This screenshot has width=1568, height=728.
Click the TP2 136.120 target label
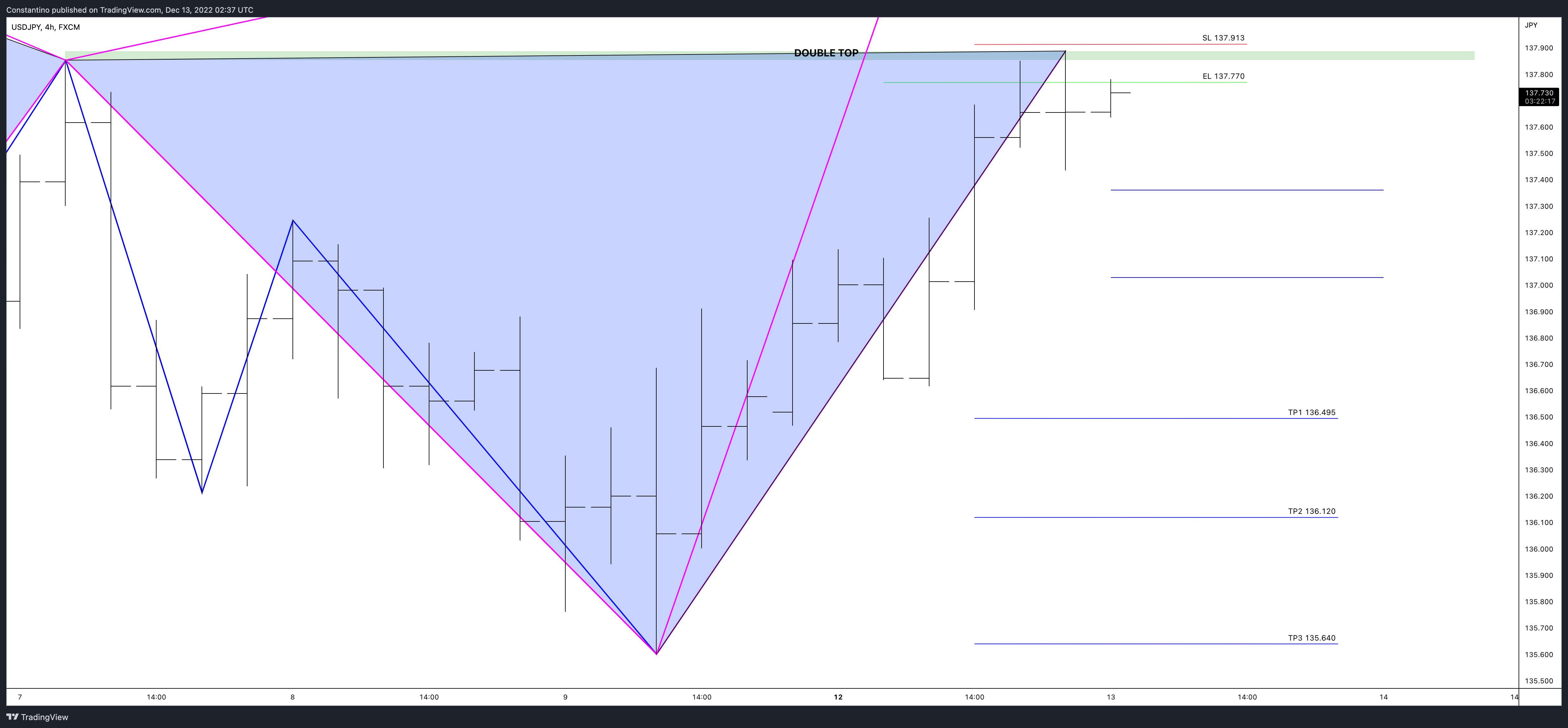[x=1311, y=511]
